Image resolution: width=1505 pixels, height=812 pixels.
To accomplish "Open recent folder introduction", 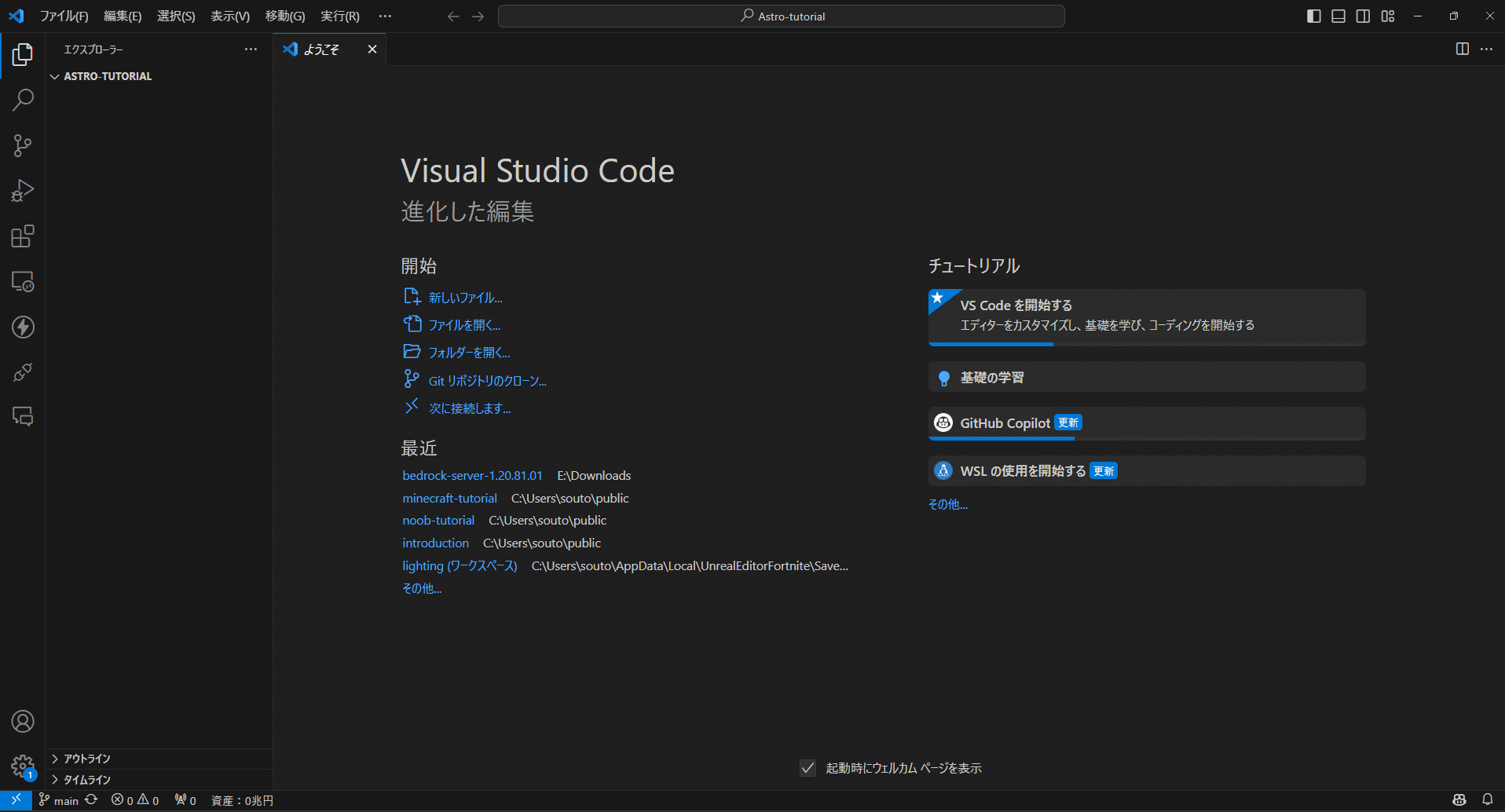I will (x=435, y=543).
